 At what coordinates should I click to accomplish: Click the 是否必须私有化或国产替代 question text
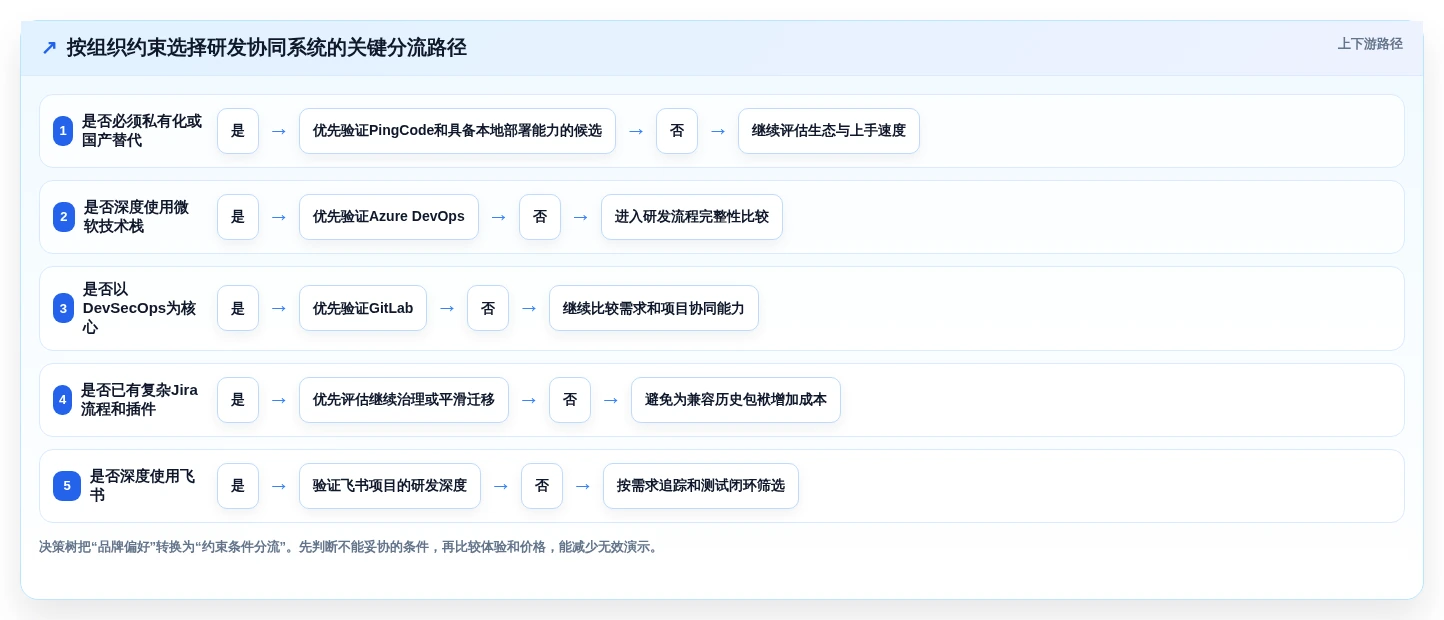142,131
